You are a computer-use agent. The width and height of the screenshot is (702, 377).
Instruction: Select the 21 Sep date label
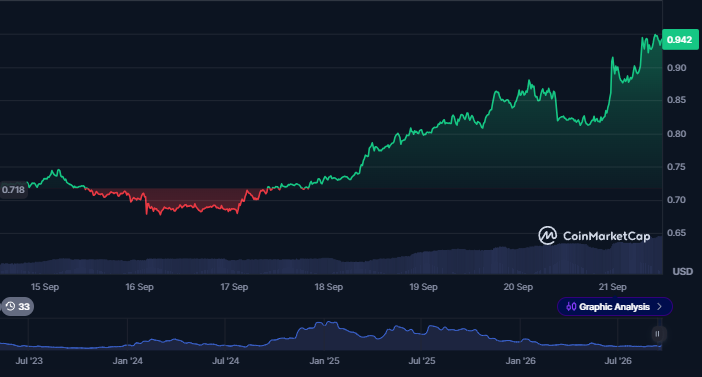click(613, 287)
